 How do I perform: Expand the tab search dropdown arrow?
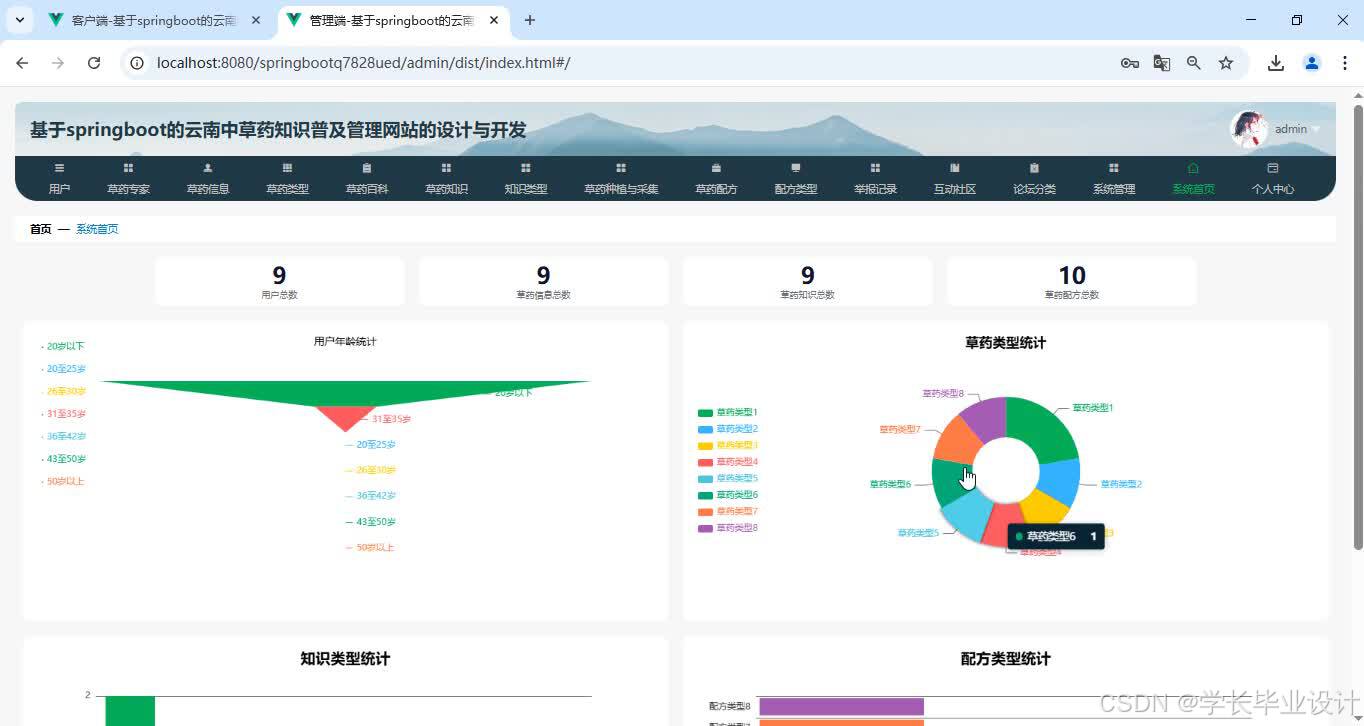click(19, 20)
